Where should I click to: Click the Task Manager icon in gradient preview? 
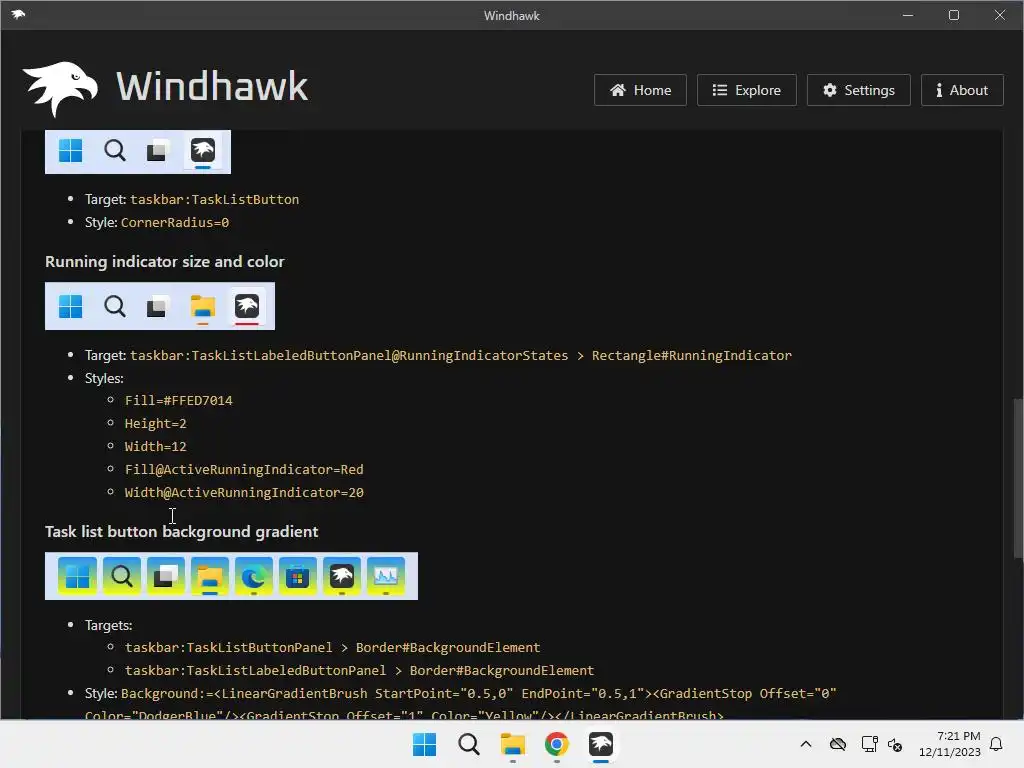click(x=385, y=576)
